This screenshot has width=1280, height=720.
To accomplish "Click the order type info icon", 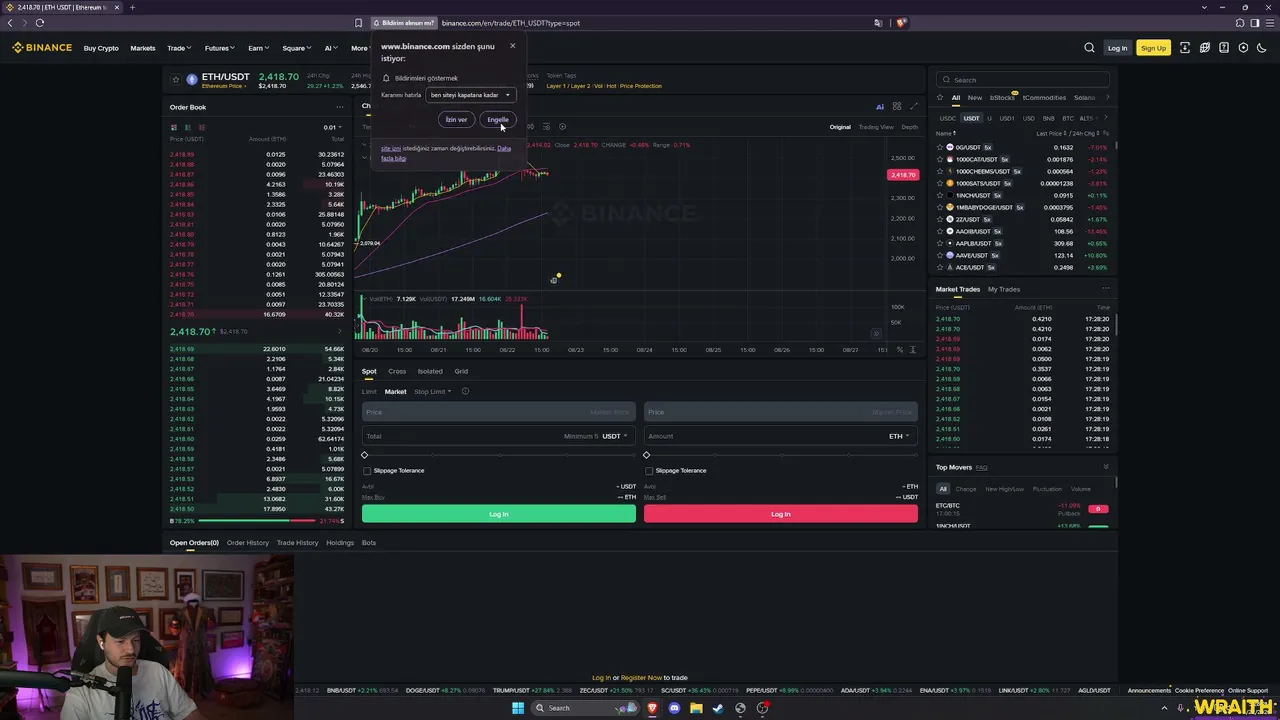I will (x=465, y=392).
